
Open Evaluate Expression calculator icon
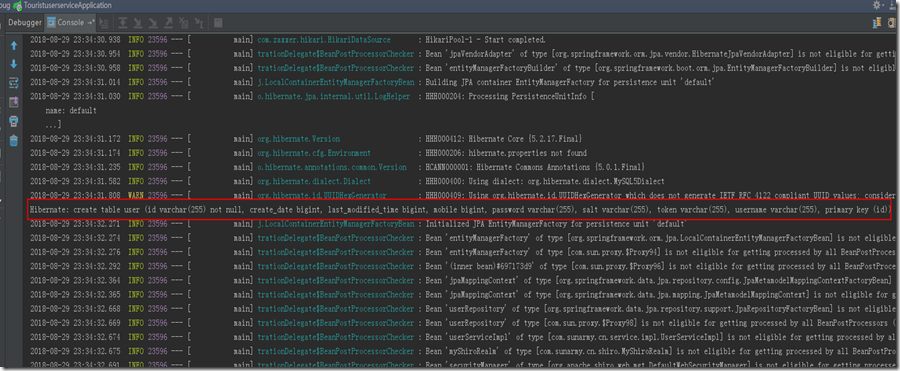(x=218, y=23)
